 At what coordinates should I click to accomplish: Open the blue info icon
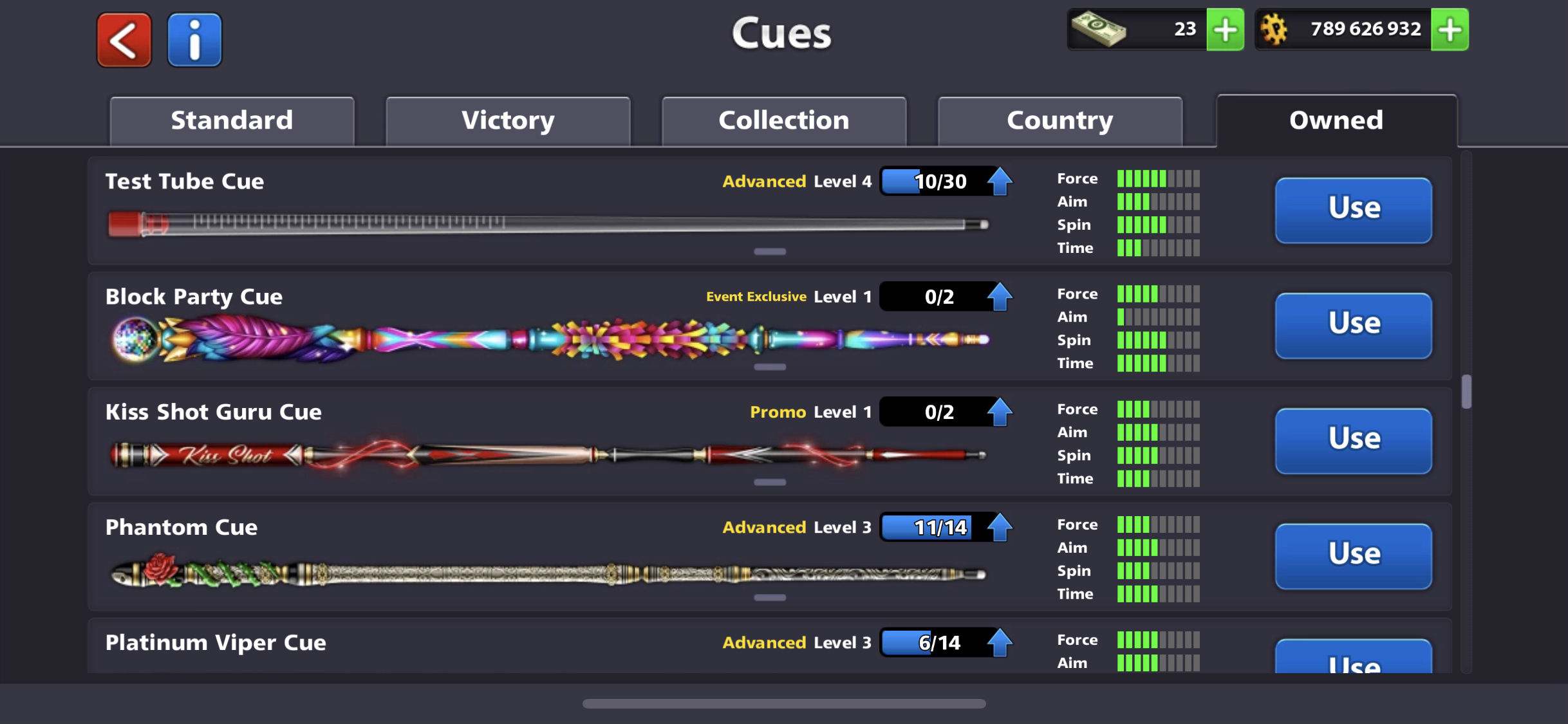[x=194, y=40]
